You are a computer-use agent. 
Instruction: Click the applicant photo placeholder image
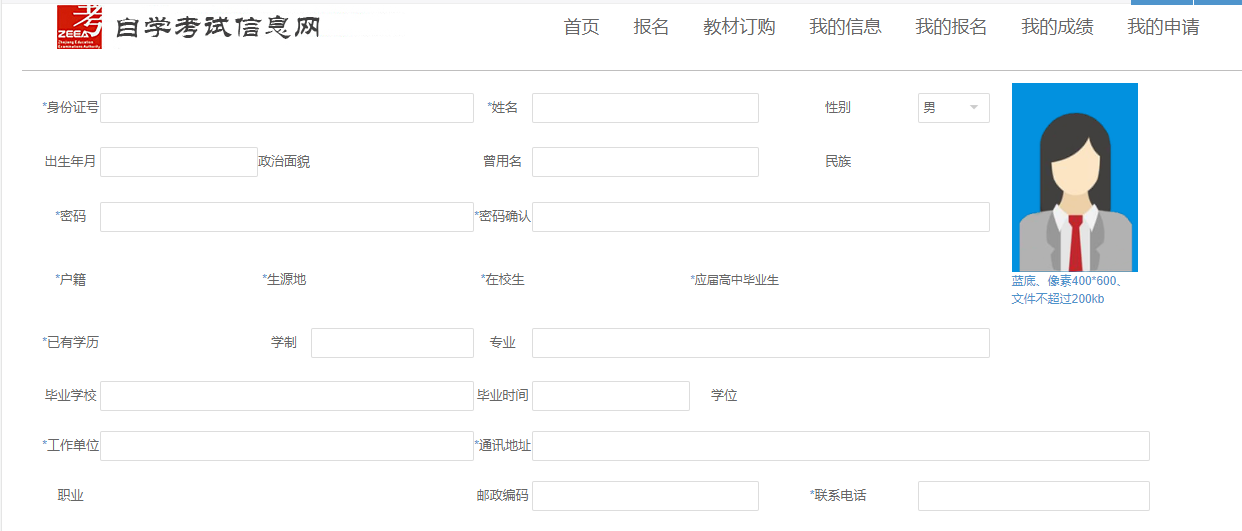click(1074, 177)
